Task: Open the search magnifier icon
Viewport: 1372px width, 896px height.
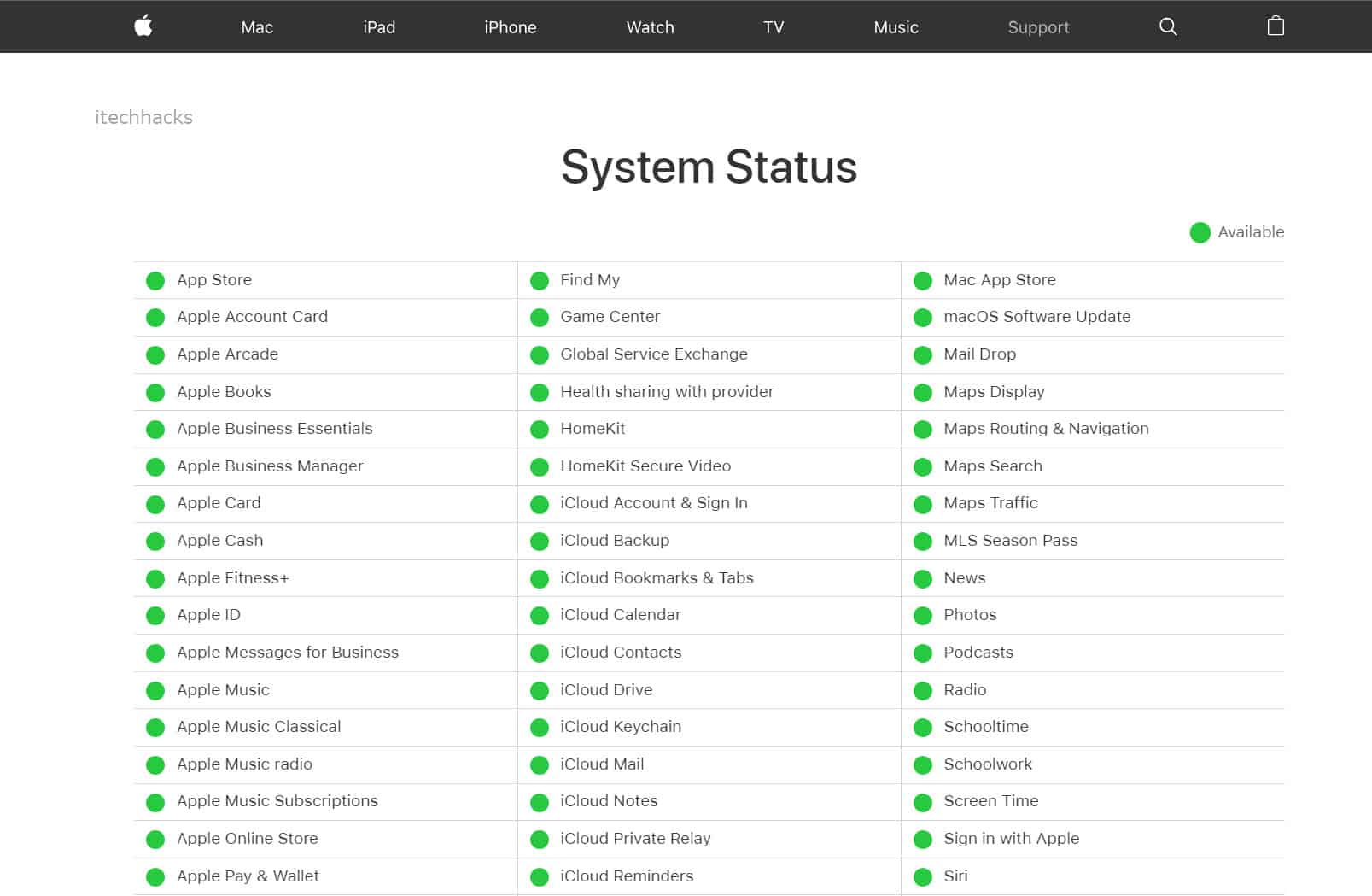Action: (1168, 26)
